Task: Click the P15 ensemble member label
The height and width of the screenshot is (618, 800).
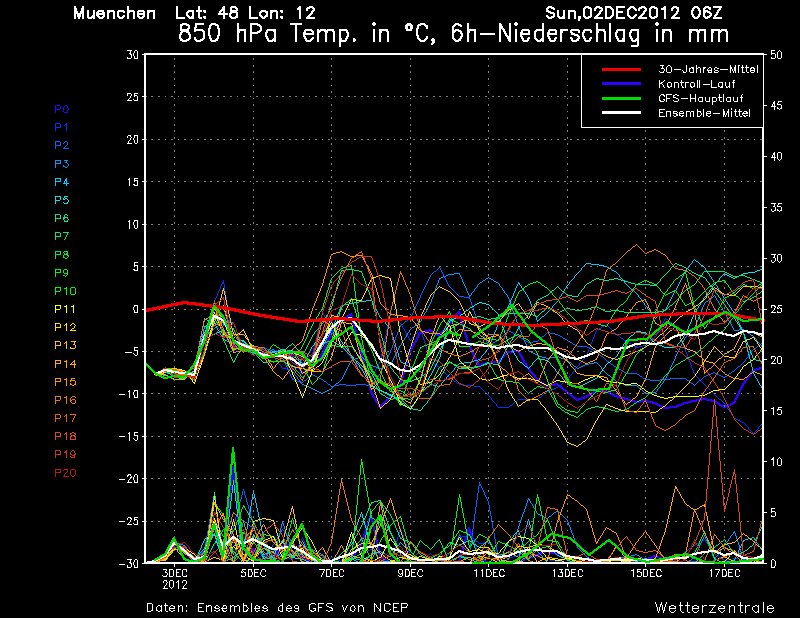Action: coord(65,382)
